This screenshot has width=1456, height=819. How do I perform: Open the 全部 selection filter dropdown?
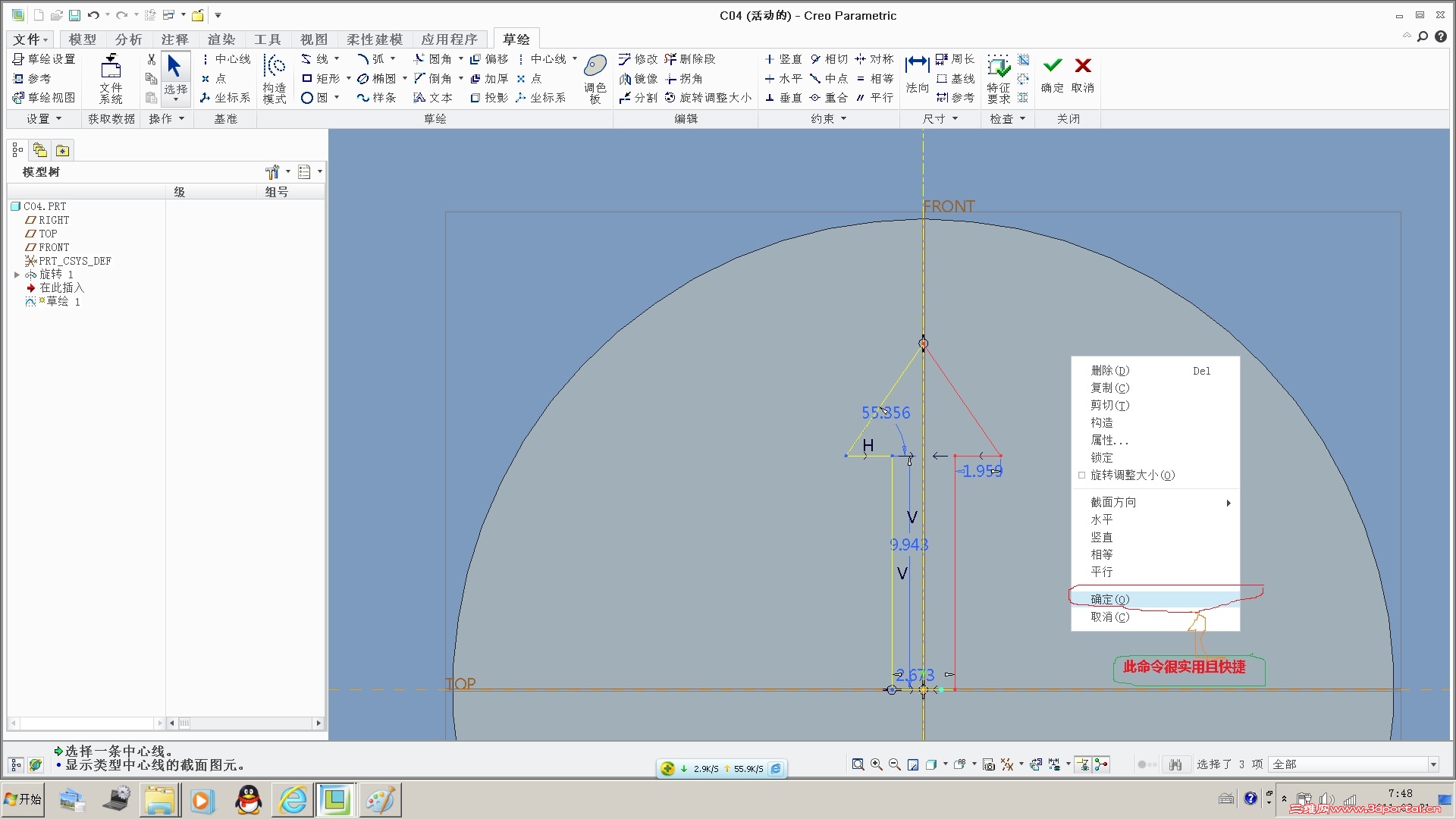click(1433, 764)
